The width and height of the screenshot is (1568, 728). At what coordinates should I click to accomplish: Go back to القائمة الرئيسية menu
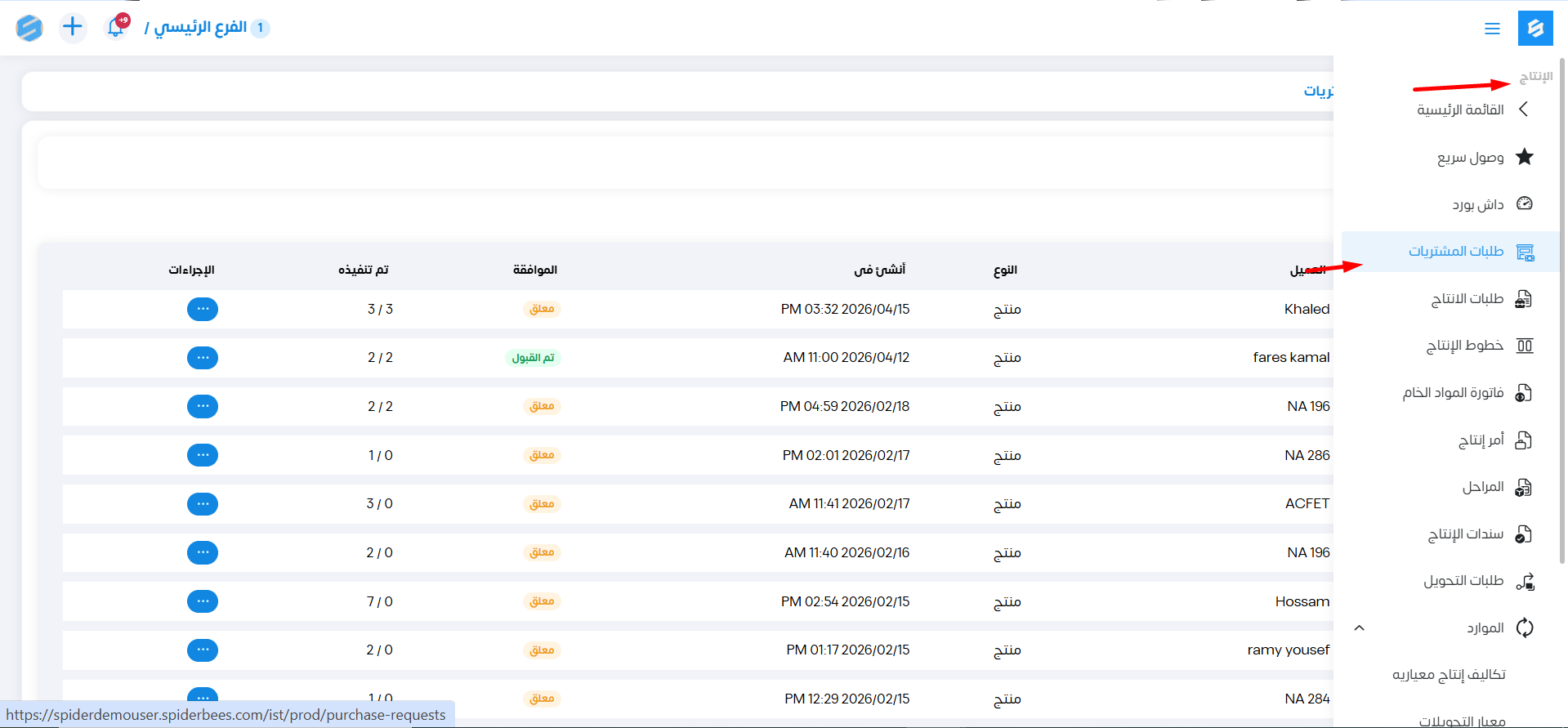pyautogui.click(x=1460, y=109)
